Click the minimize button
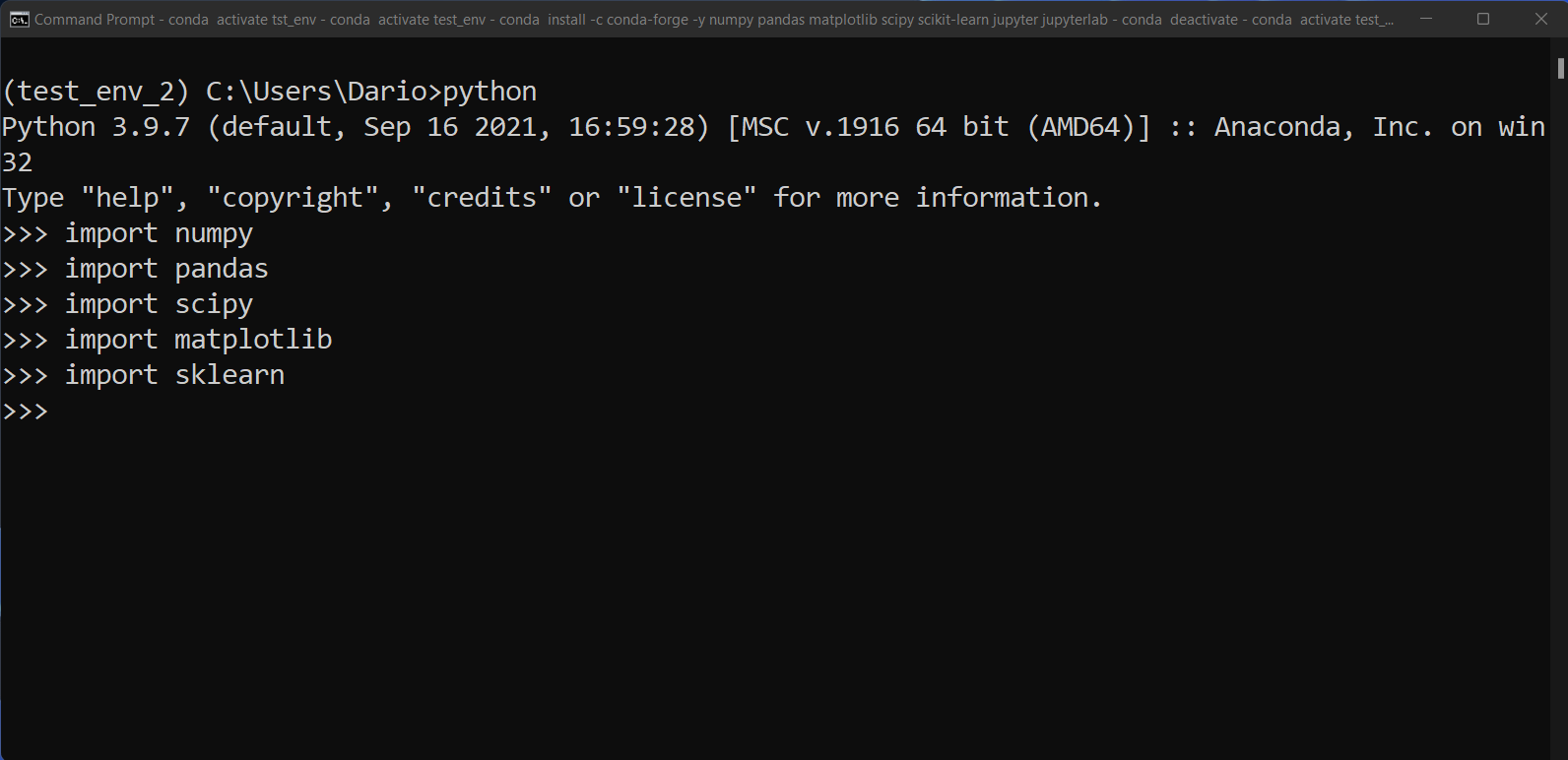 1425,19
